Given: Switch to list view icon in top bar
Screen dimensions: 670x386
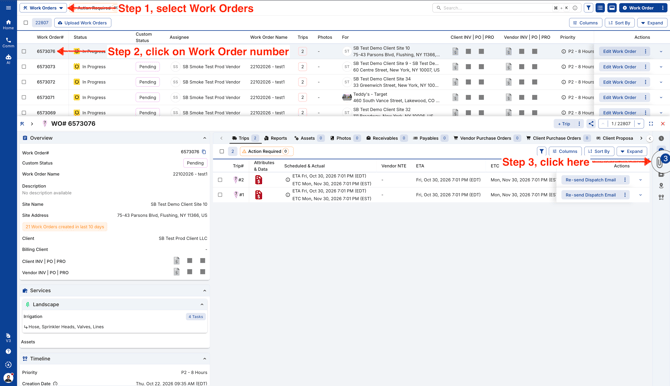Looking at the screenshot, I should tap(600, 8).
